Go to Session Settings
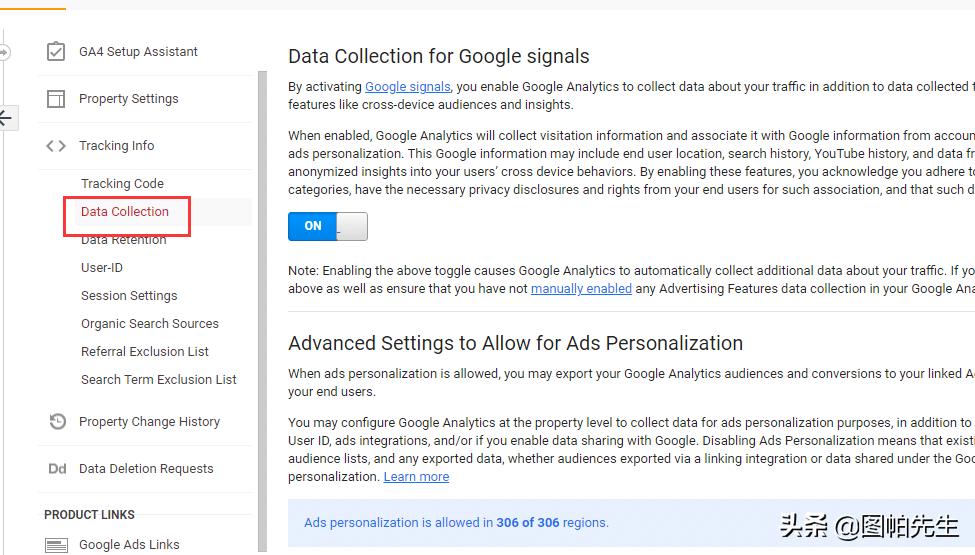This screenshot has height=555, width=975. pos(129,296)
